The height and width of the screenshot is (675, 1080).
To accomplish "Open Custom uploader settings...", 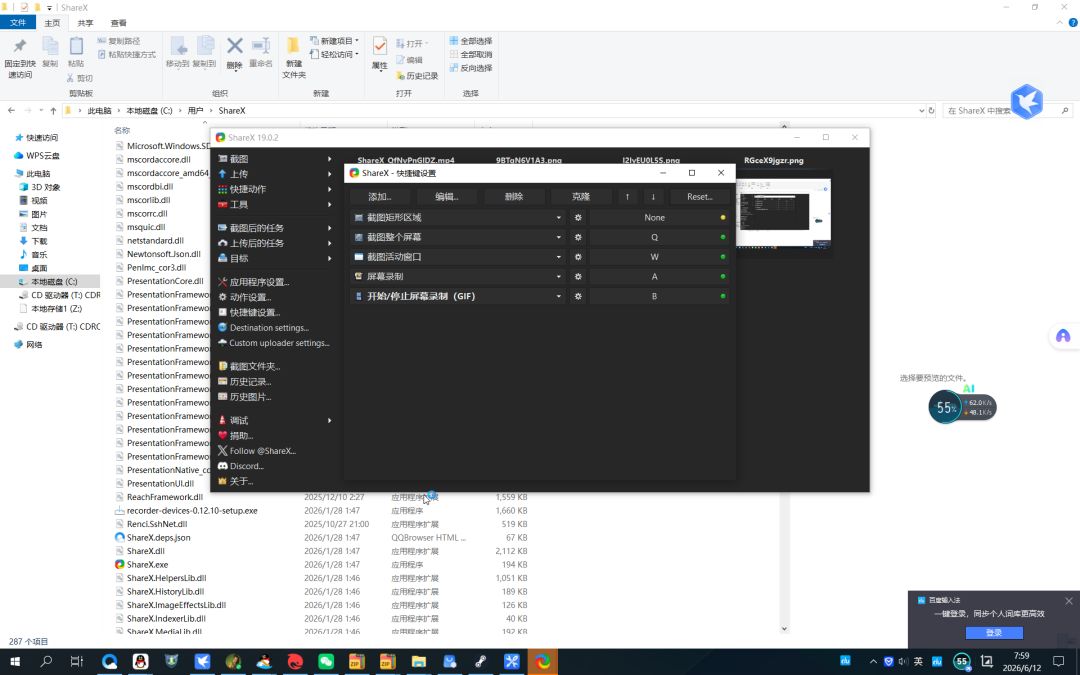I will point(274,342).
